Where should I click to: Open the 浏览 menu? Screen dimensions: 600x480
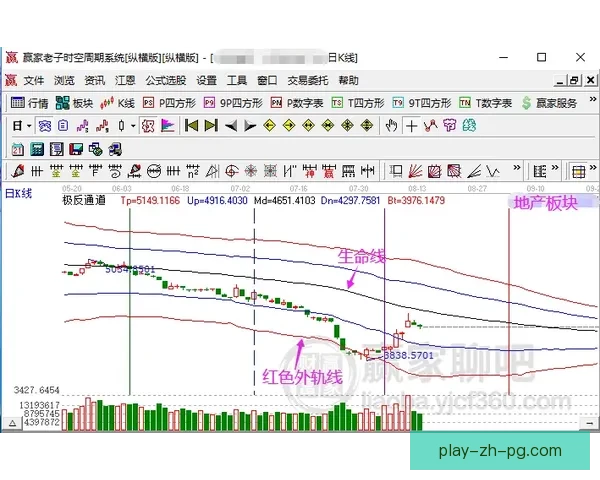[64, 80]
